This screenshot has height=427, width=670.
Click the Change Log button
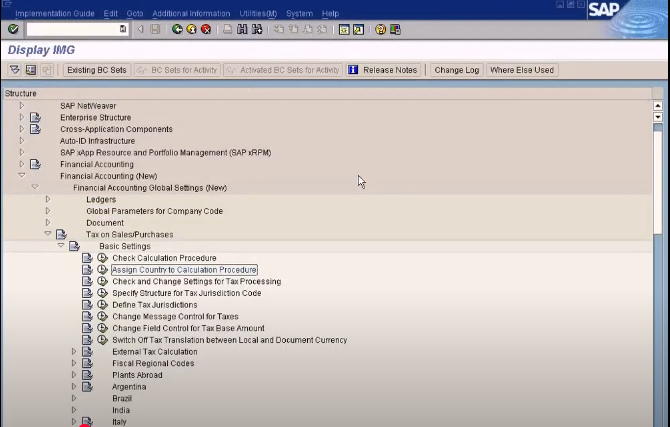point(456,70)
